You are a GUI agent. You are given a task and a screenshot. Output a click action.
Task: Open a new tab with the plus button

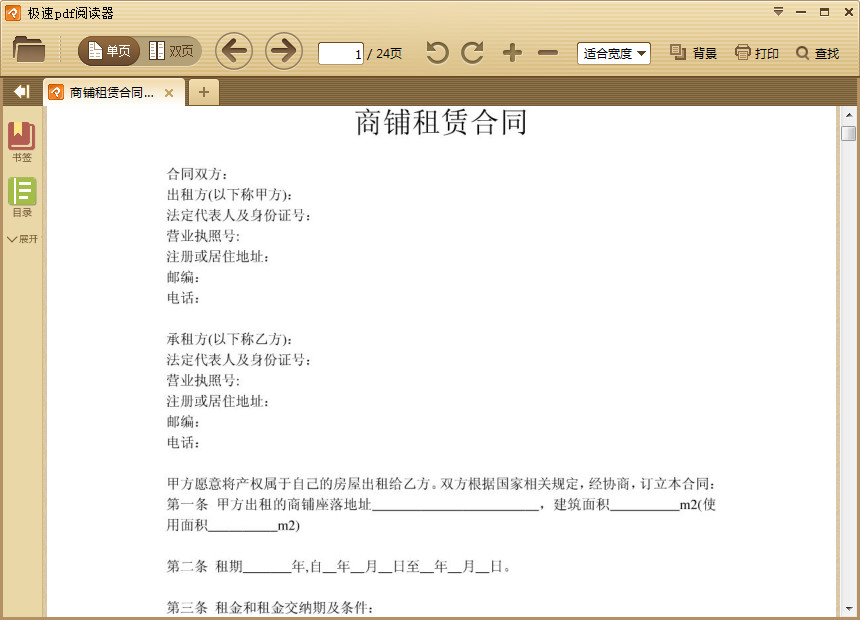click(203, 91)
